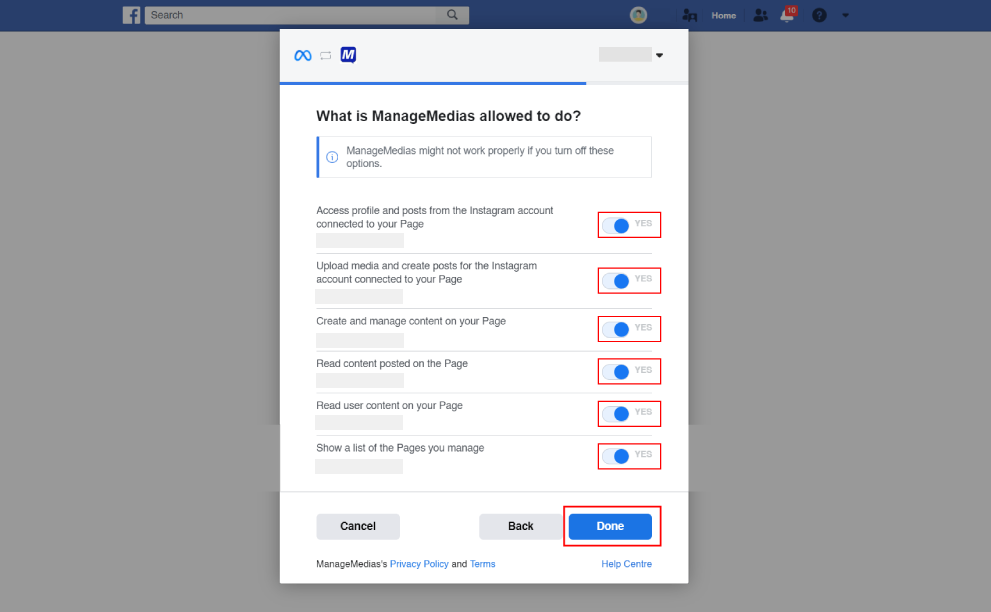The width and height of the screenshot is (991, 612).
Task: Open the top bar account menu arrow
Action: tap(845, 15)
